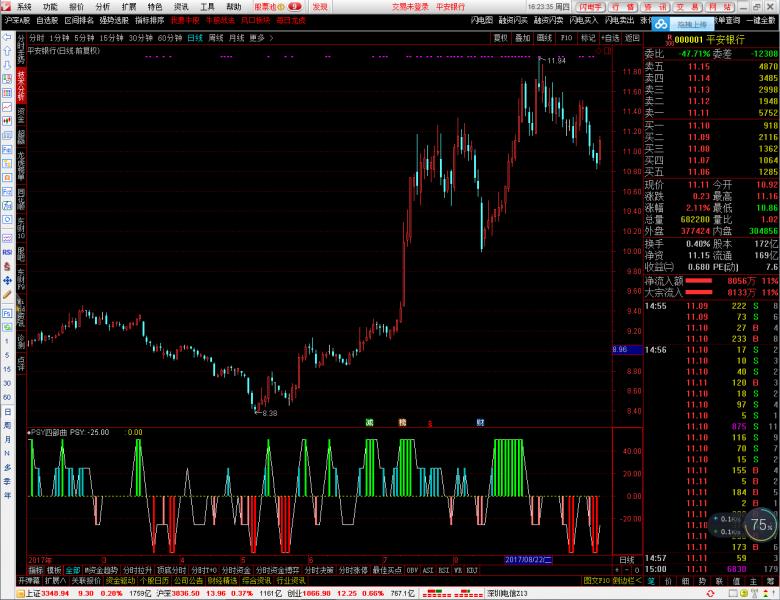Click 一键全撤 shortcut
This screenshot has height=600, width=780.
pos(761,20)
